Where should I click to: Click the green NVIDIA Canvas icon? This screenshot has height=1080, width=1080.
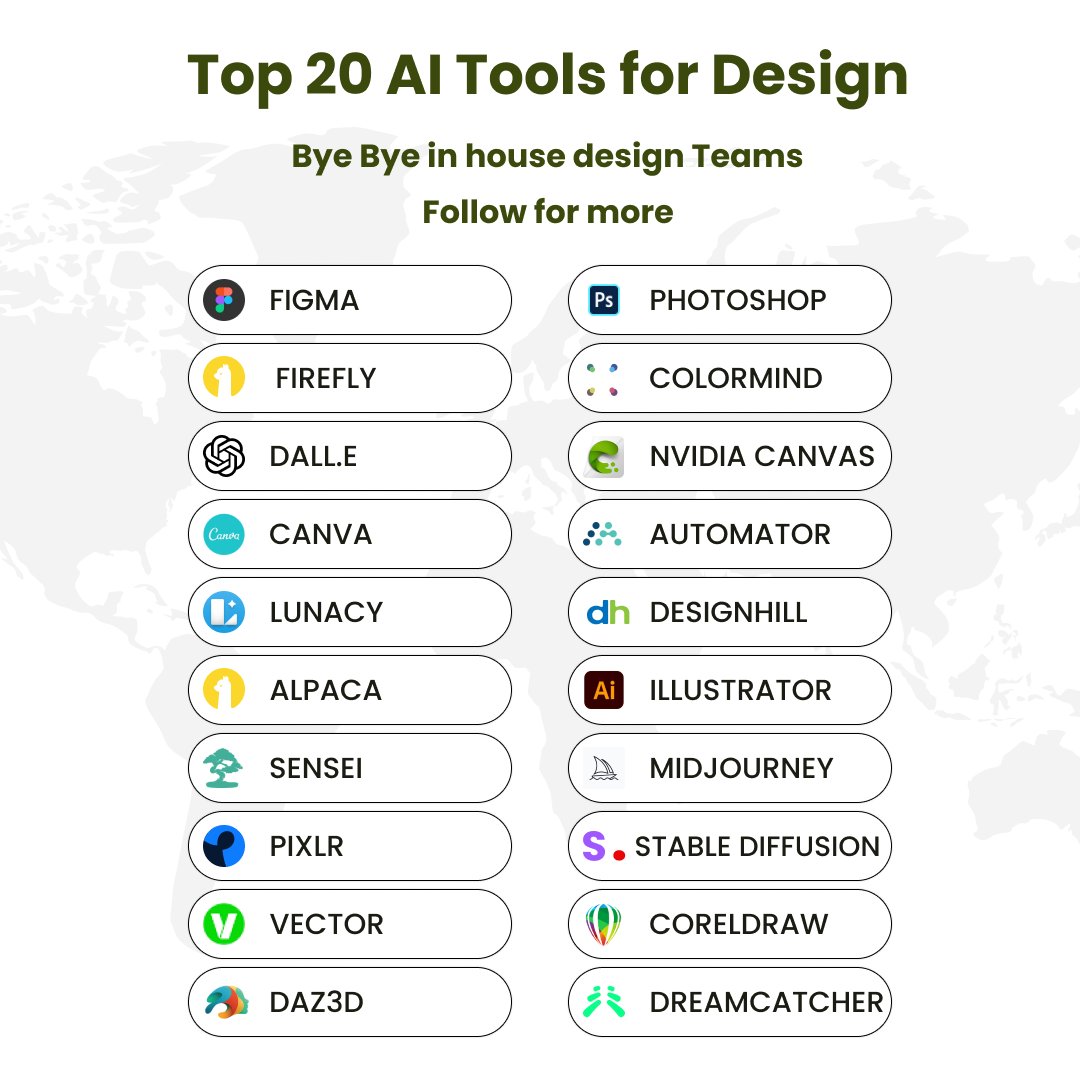[x=604, y=457]
